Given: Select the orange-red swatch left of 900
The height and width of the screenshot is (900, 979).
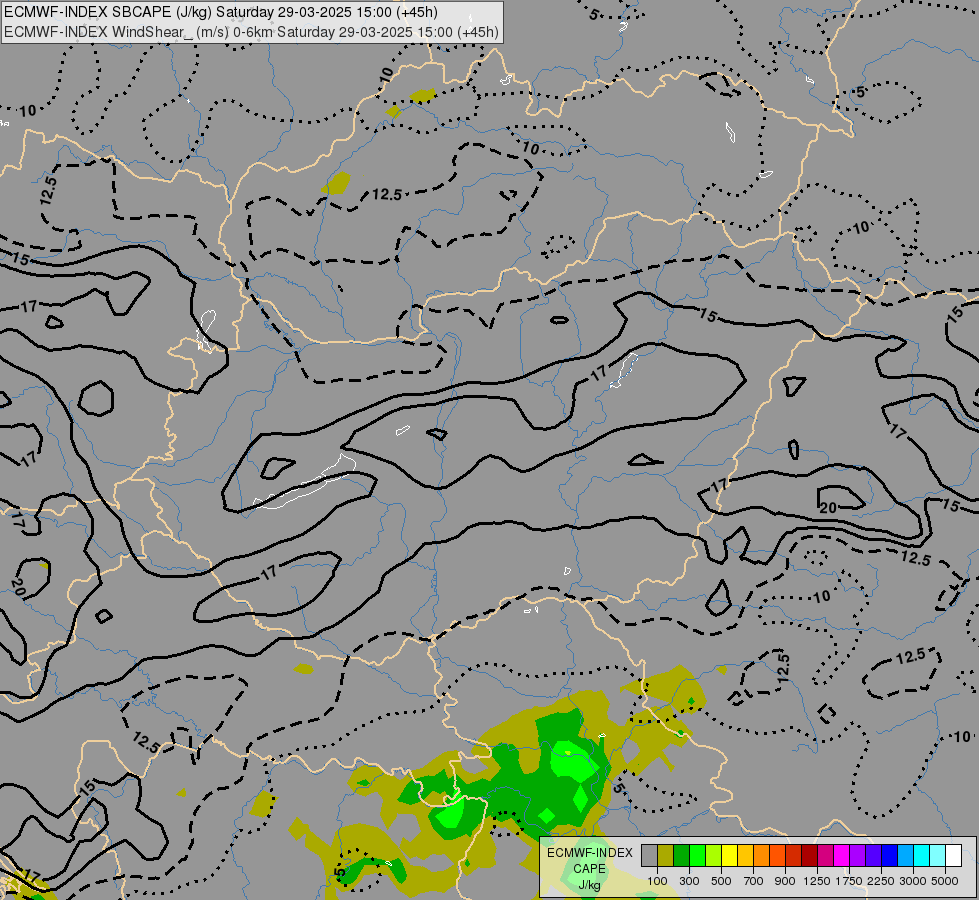Looking at the screenshot, I should (x=777, y=855).
